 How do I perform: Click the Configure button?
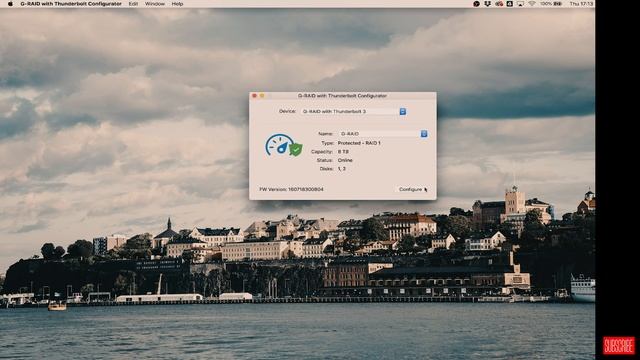pos(411,189)
